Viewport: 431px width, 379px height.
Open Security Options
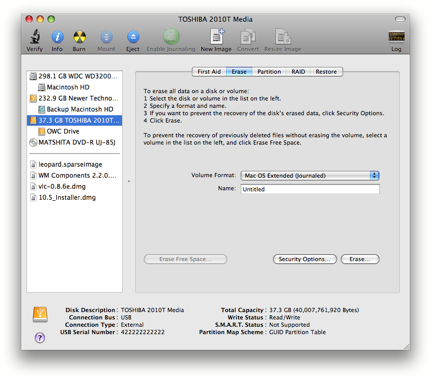305,259
